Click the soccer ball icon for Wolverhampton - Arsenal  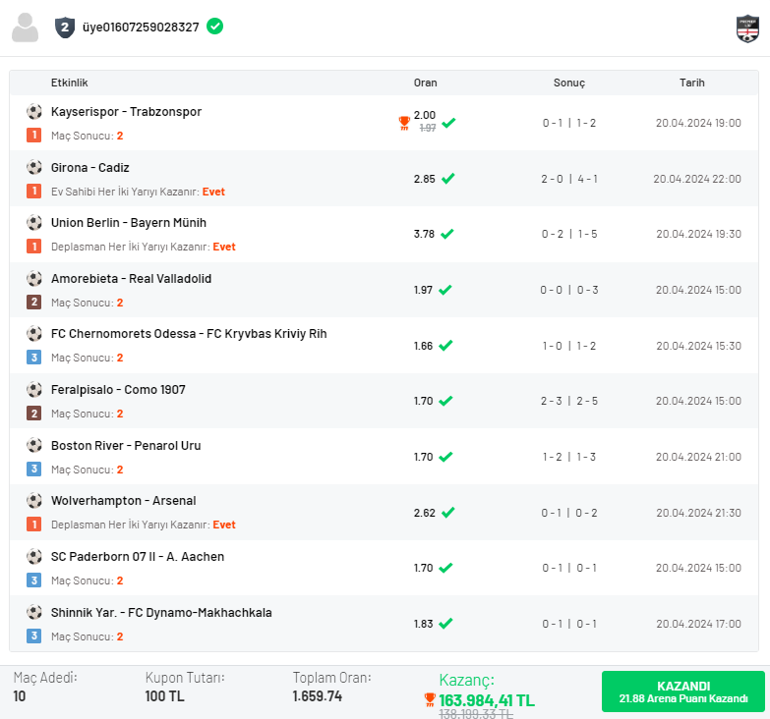tap(34, 501)
